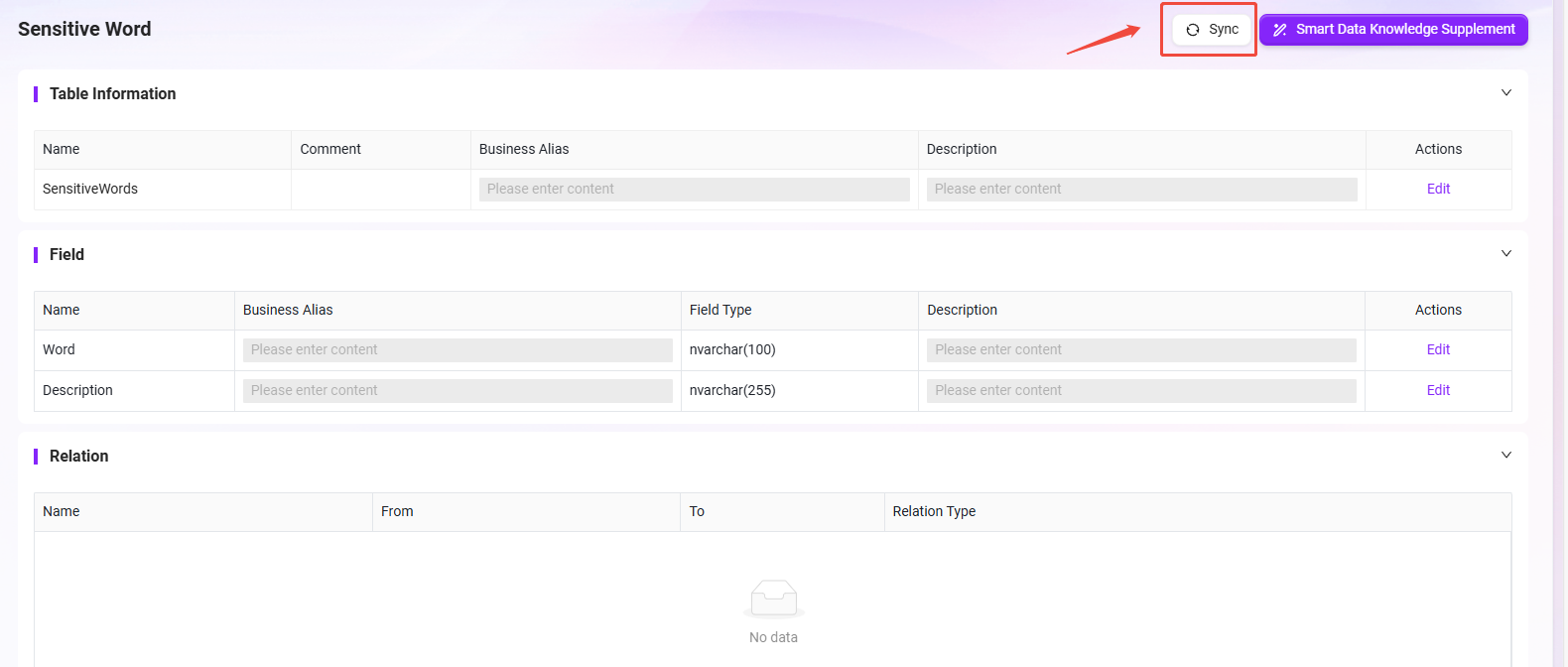
Task: Click Description input for SensitiveWords table
Action: point(1141,189)
